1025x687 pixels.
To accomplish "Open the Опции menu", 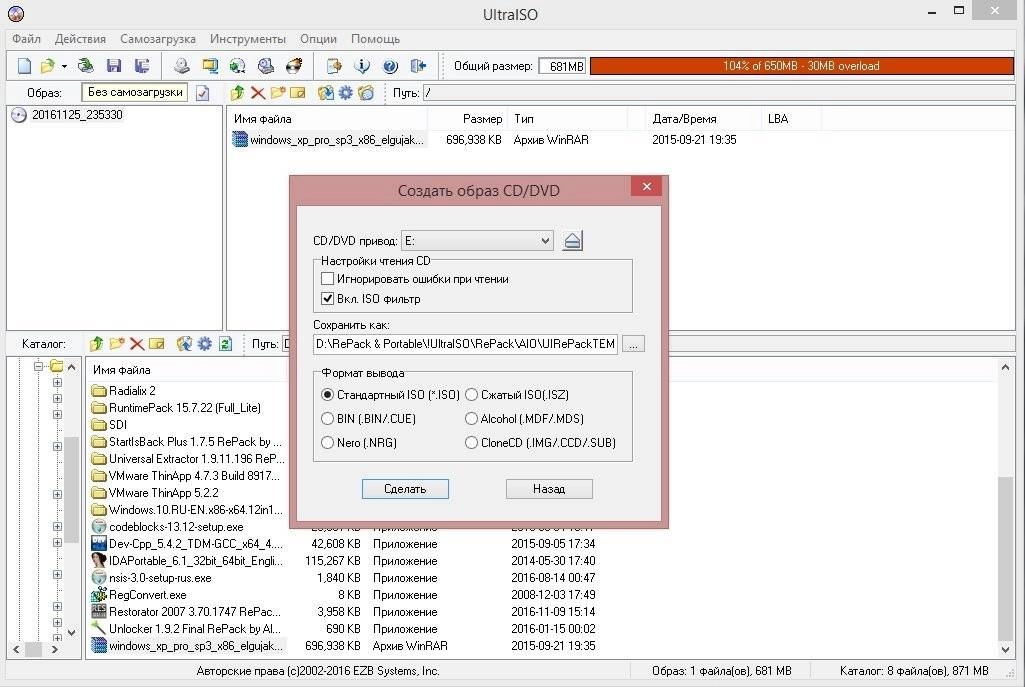I will 318,39.
